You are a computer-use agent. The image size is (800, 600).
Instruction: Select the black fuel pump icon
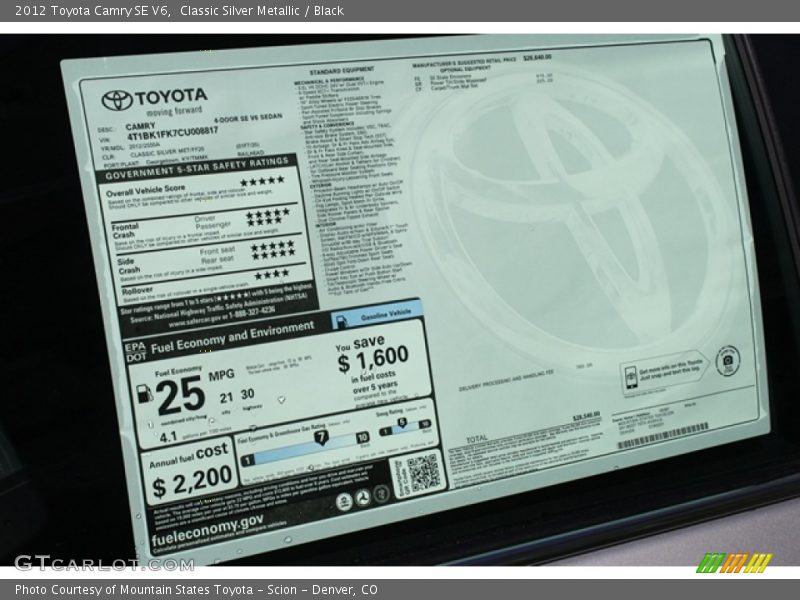tap(144, 392)
